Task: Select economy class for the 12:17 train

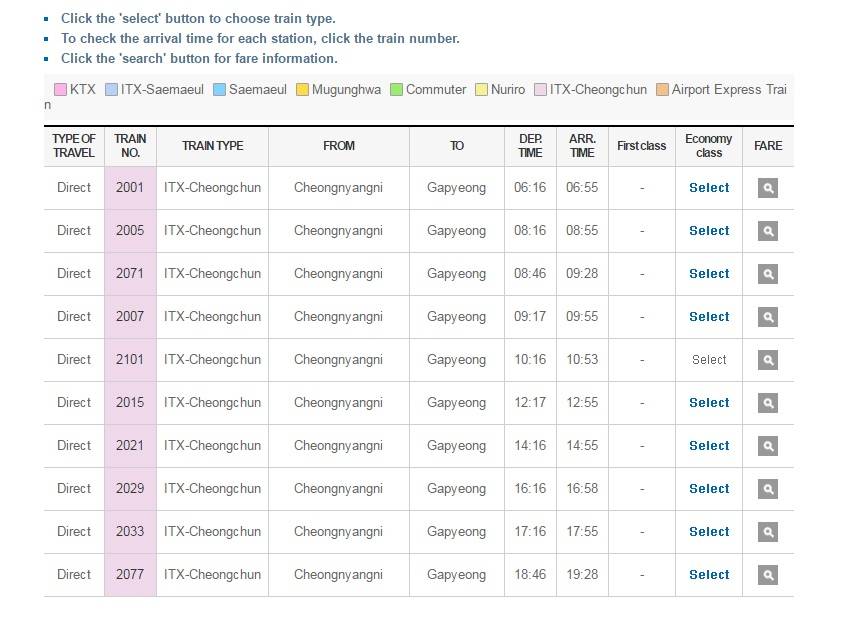Action: point(709,403)
